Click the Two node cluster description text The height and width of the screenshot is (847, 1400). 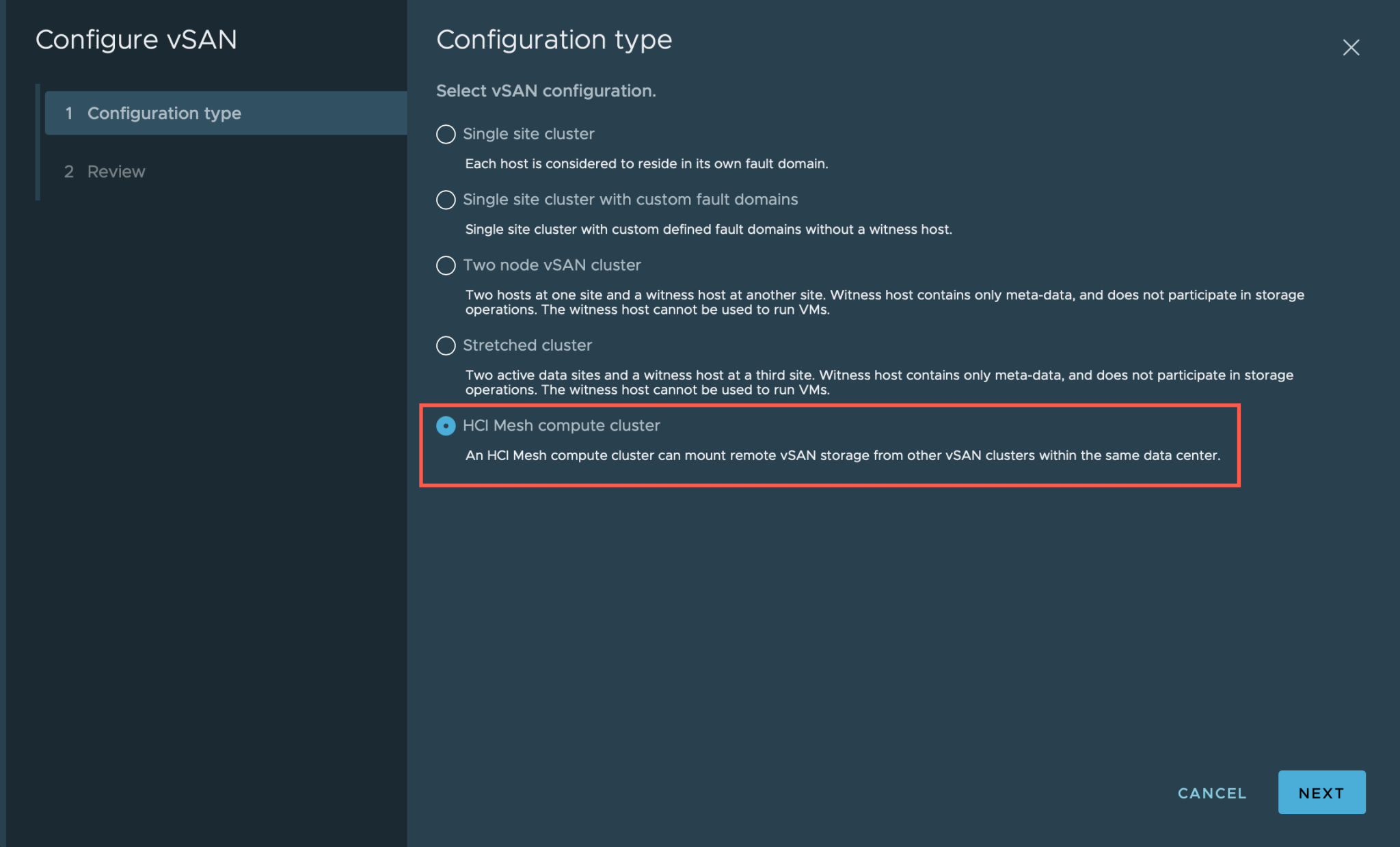(885, 302)
